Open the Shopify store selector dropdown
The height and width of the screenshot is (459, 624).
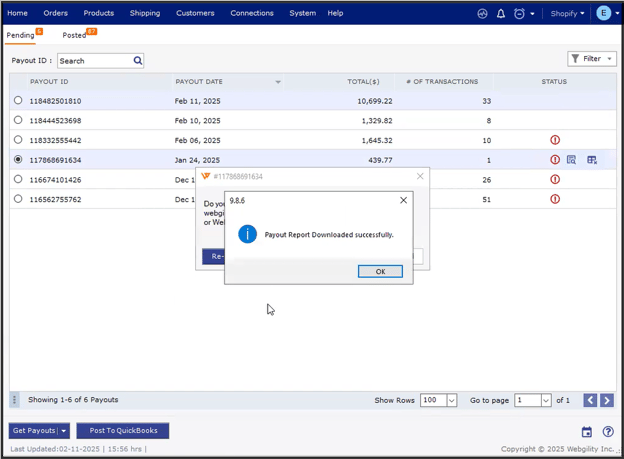(567, 14)
